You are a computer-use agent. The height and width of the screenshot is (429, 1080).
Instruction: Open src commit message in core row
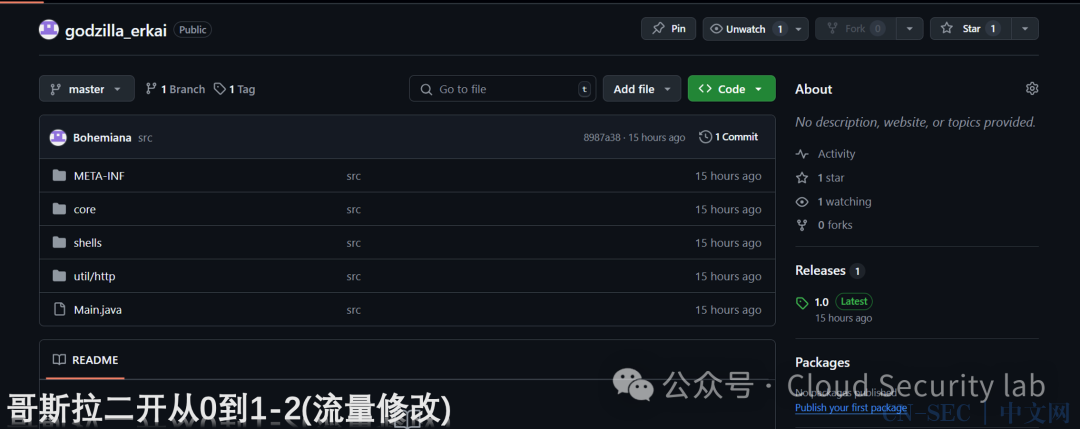[x=353, y=209]
